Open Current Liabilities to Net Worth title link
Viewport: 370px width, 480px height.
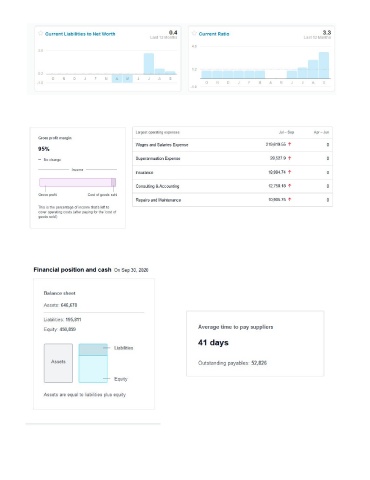[x=80, y=34]
